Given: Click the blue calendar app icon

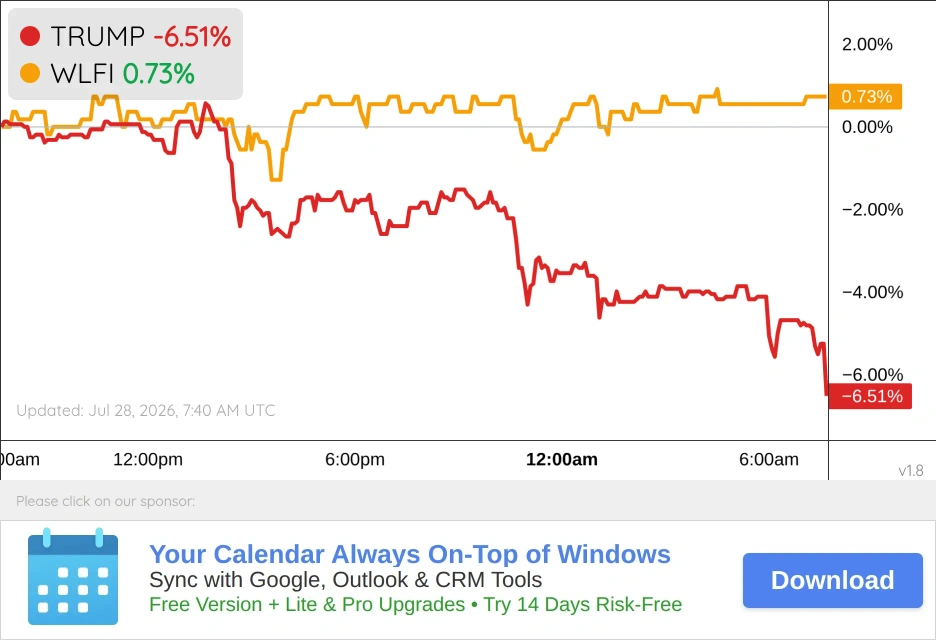Looking at the screenshot, I should point(73,576).
